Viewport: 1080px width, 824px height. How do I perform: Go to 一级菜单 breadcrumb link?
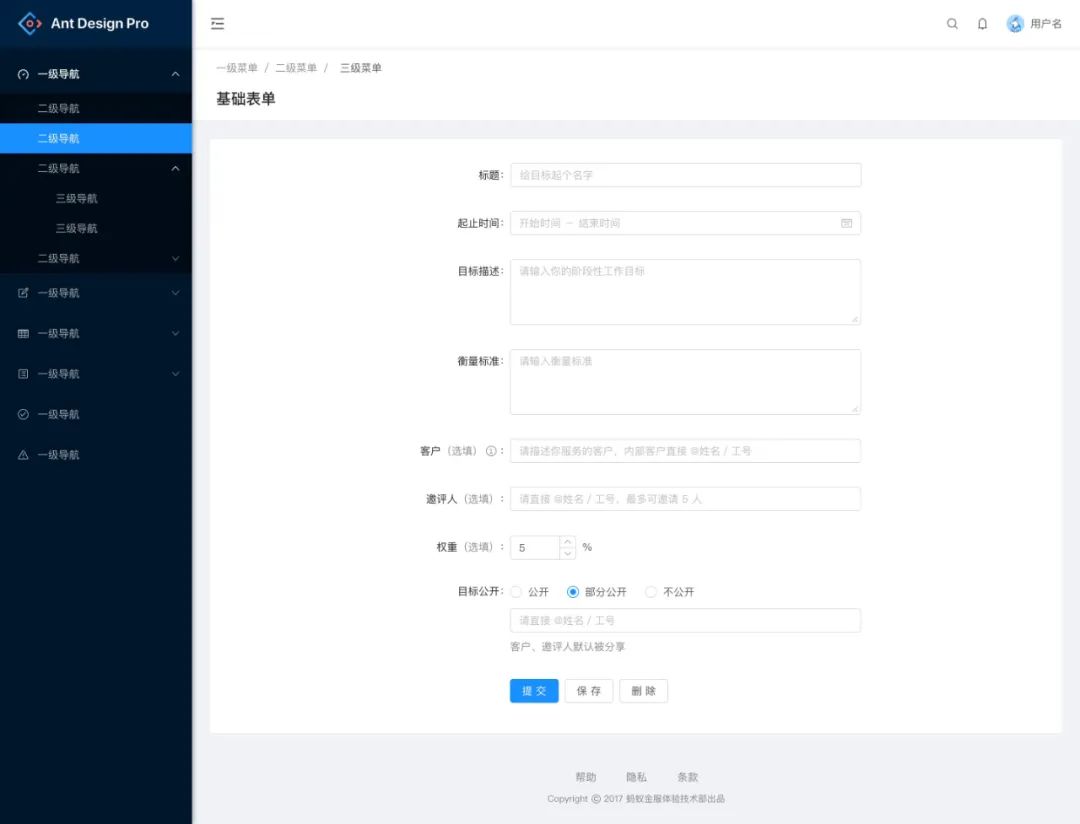pyautogui.click(x=237, y=68)
